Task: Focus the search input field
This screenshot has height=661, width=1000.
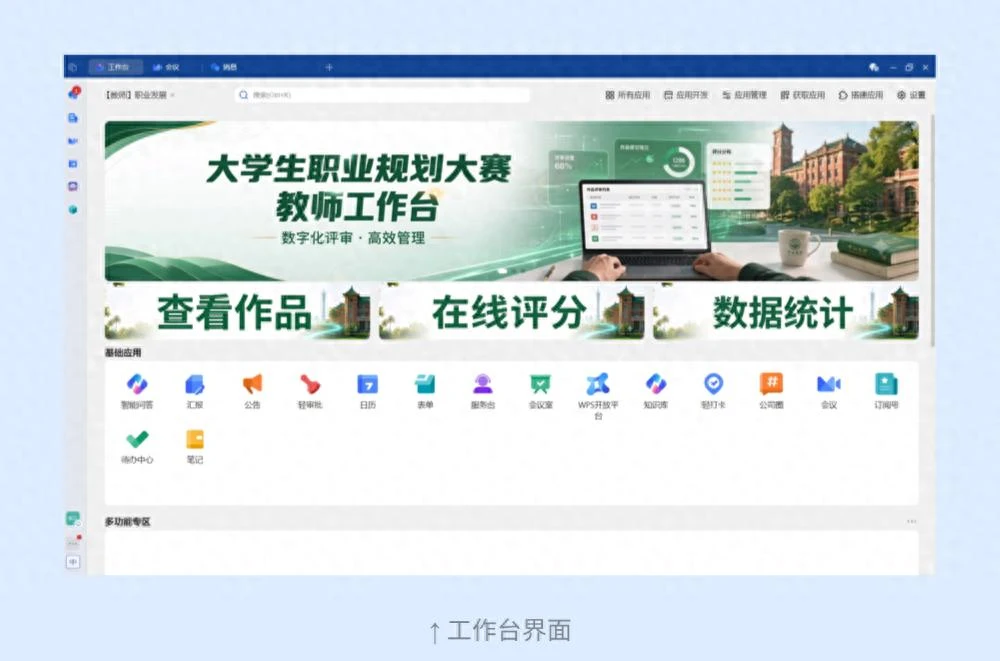Action: coord(383,95)
